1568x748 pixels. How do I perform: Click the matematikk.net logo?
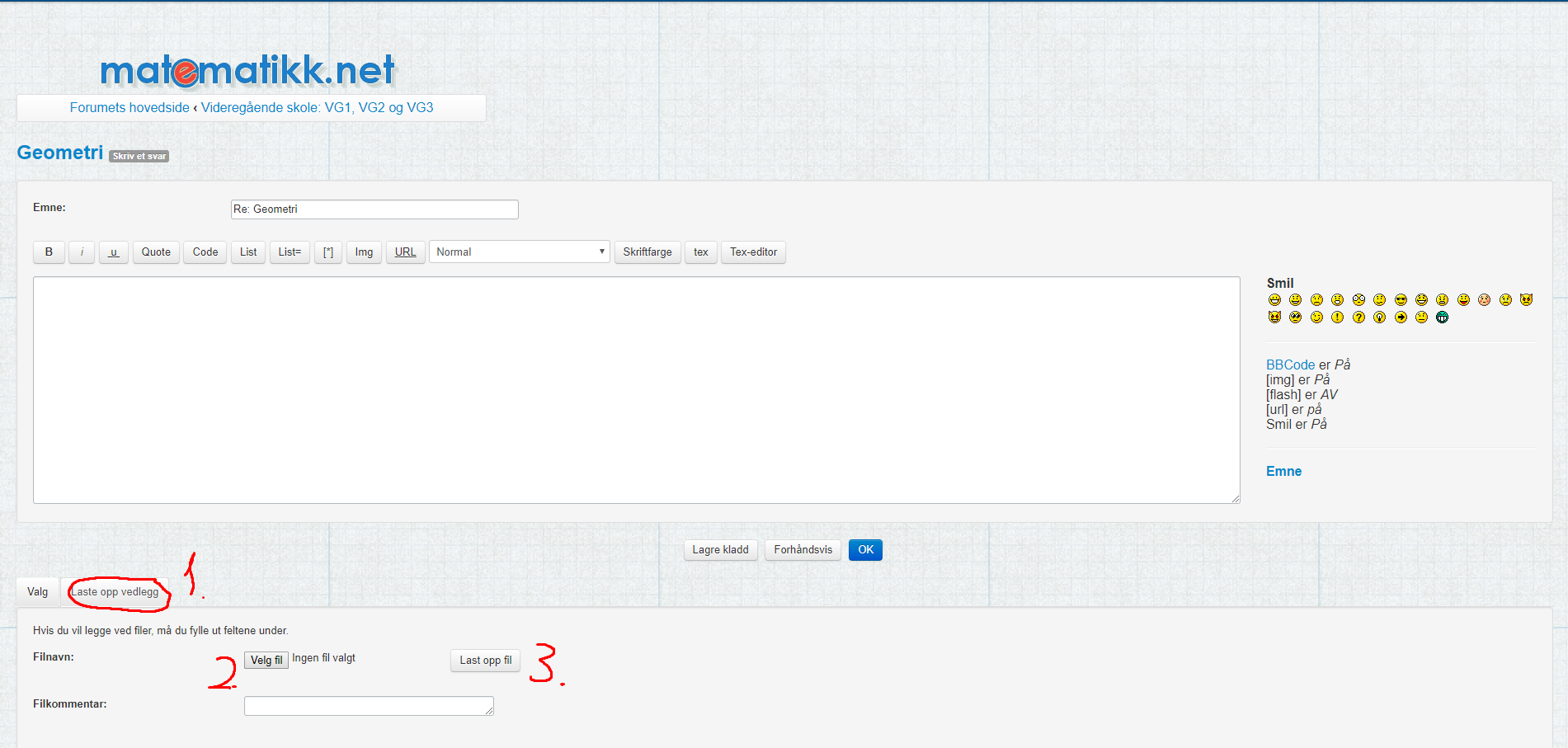pyautogui.click(x=247, y=71)
